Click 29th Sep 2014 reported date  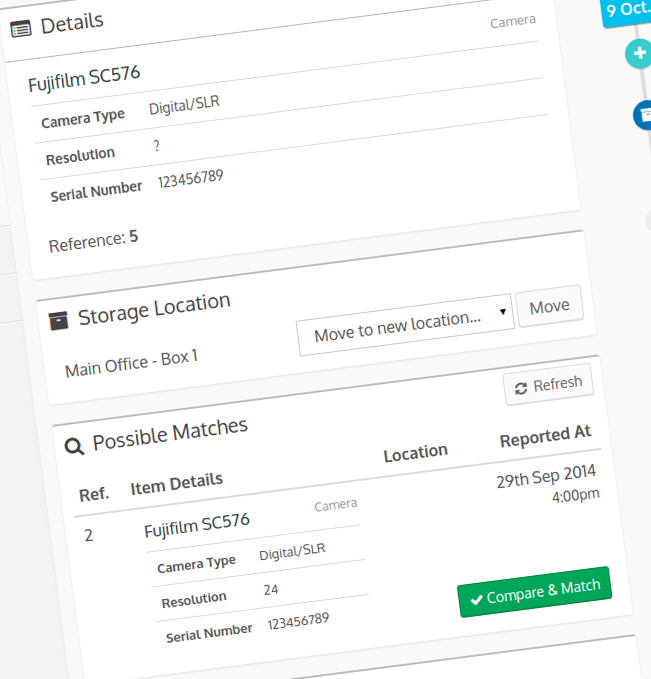click(x=546, y=476)
